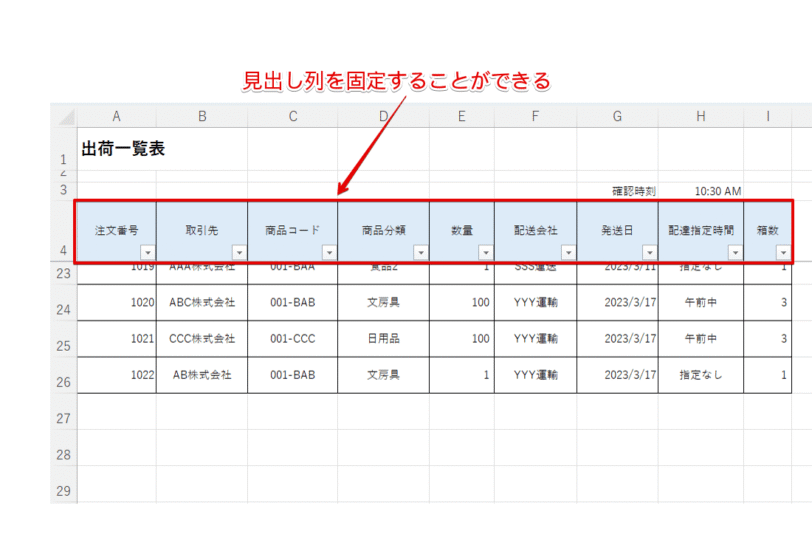Viewport: 812px width, 554px height.
Task: Click 2023/3/17 in row 26
Action: (617, 375)
